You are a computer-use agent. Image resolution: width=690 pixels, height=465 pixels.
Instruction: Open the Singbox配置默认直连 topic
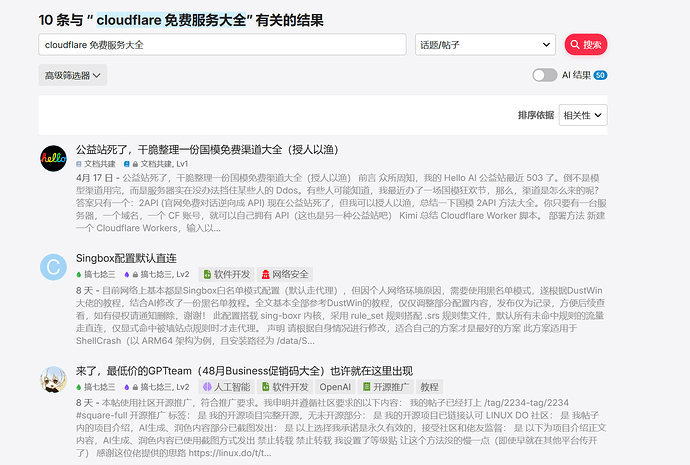(x=126, y=258)
